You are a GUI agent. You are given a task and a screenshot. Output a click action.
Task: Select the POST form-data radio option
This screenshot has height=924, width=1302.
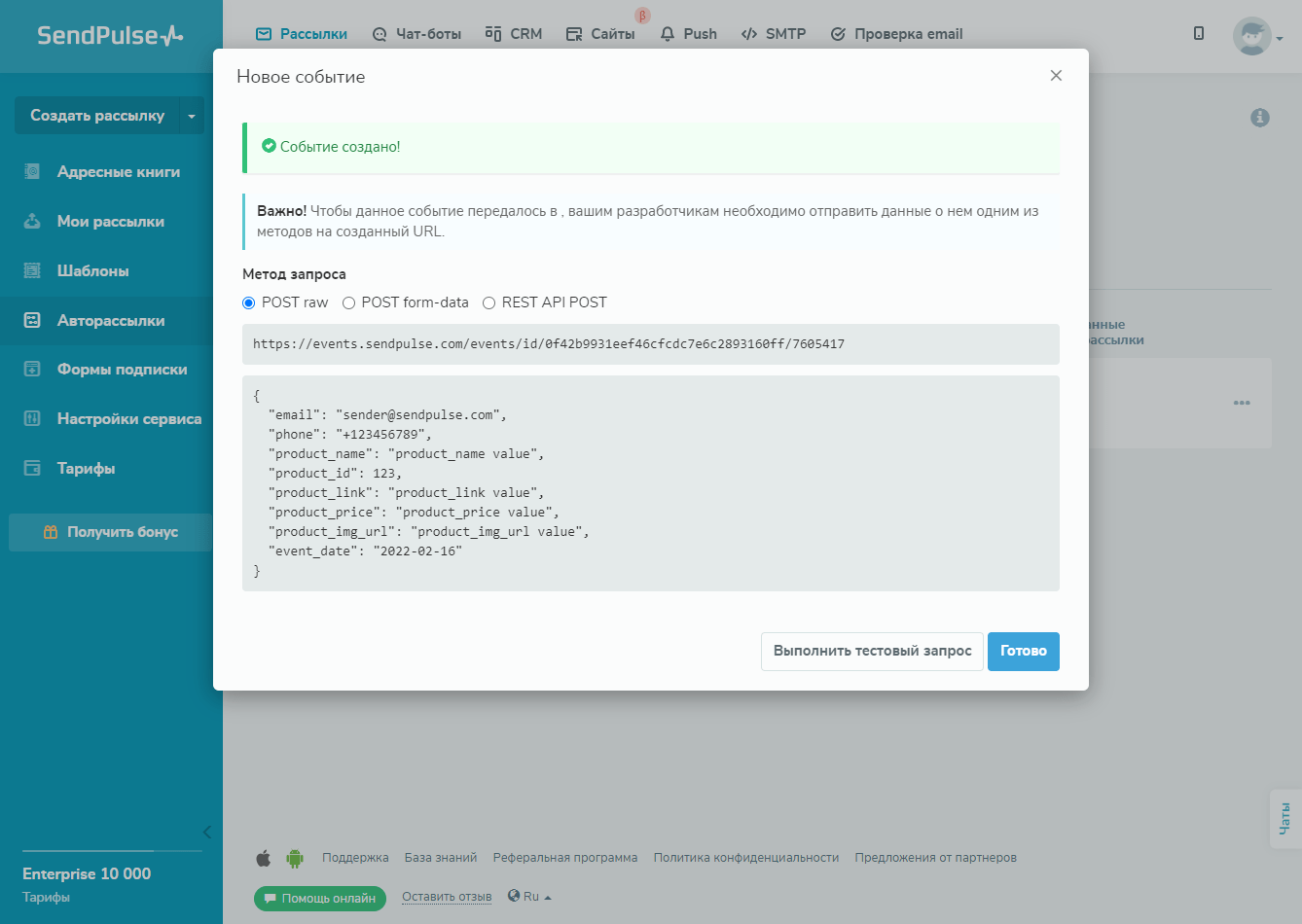coord(348,303)
